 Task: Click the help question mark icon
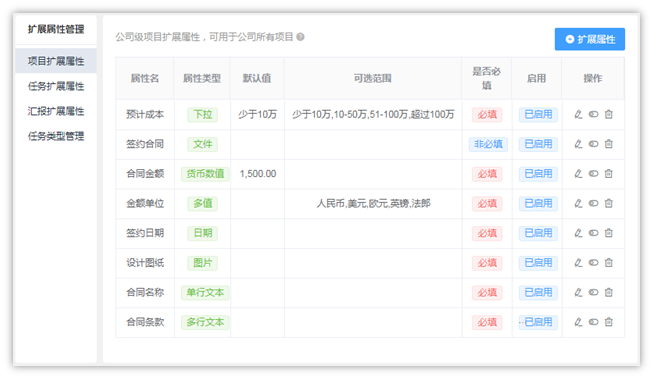(x=300, y=37)
